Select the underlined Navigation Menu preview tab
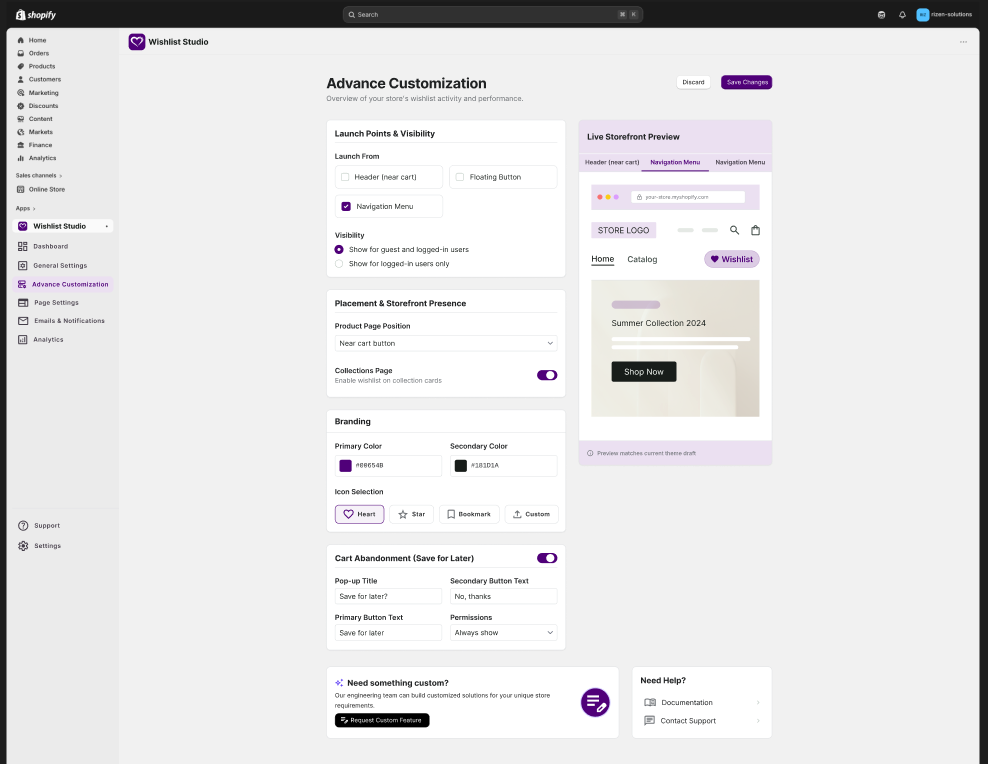The image size is (988, 764). (x=675, y=162)
